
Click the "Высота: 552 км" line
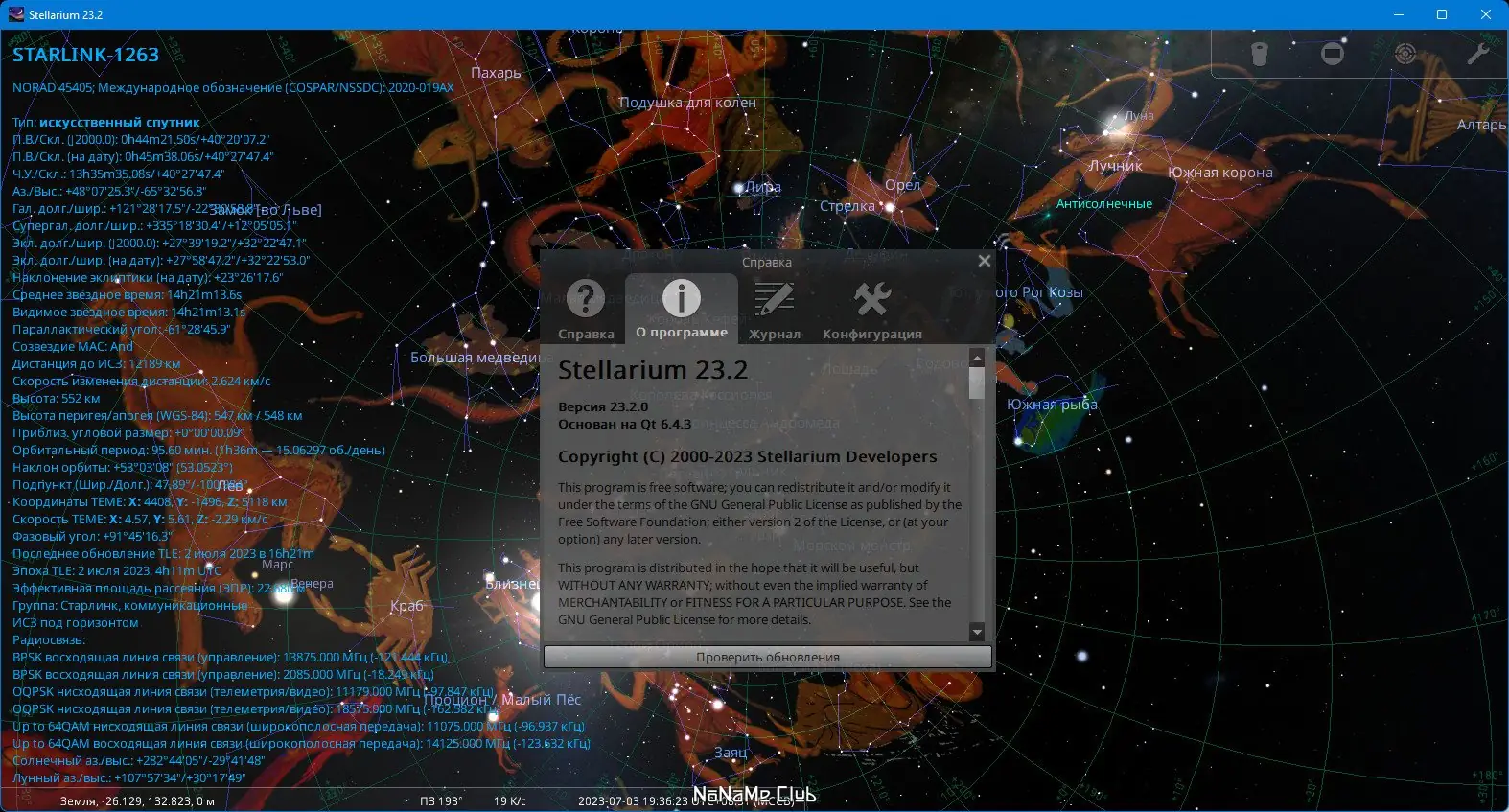pos(56,398)
